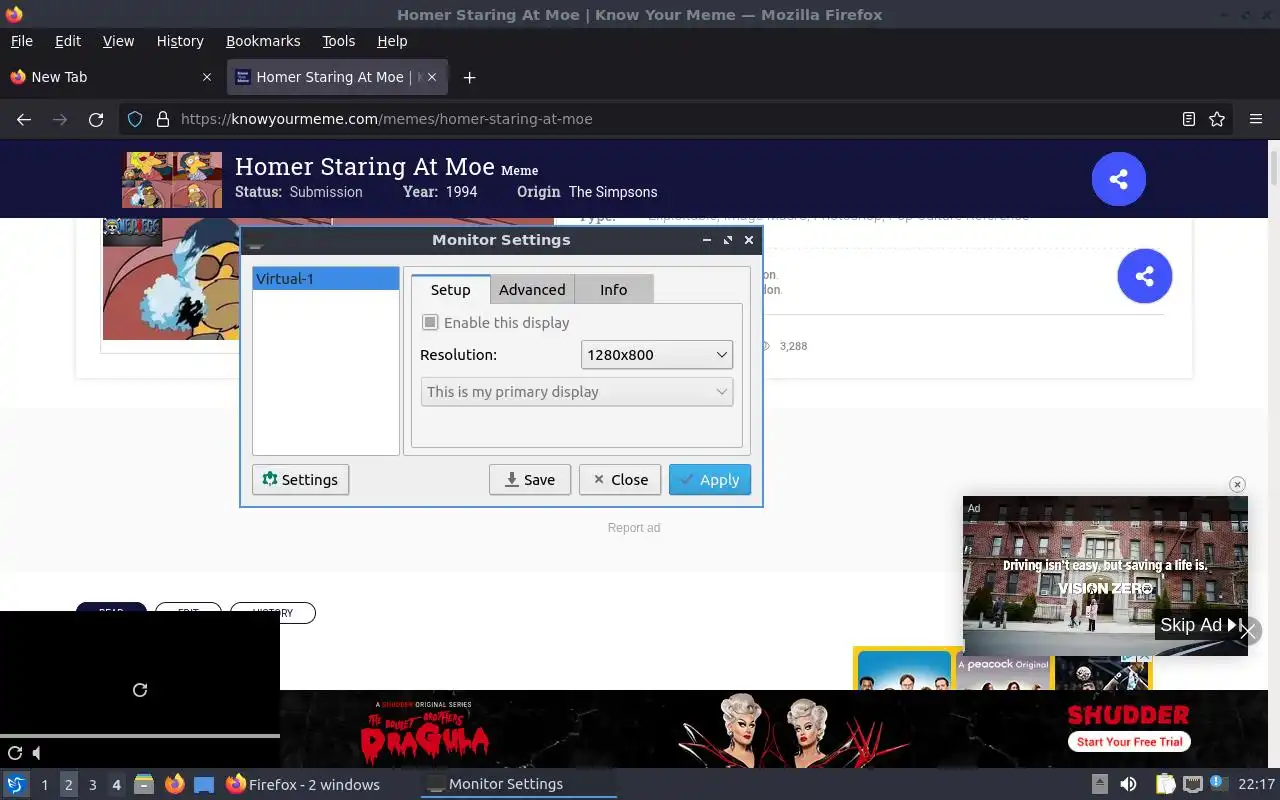The image size is (1280, 800).
Task: Click the lower share button on the page body
Action: 1145,276
